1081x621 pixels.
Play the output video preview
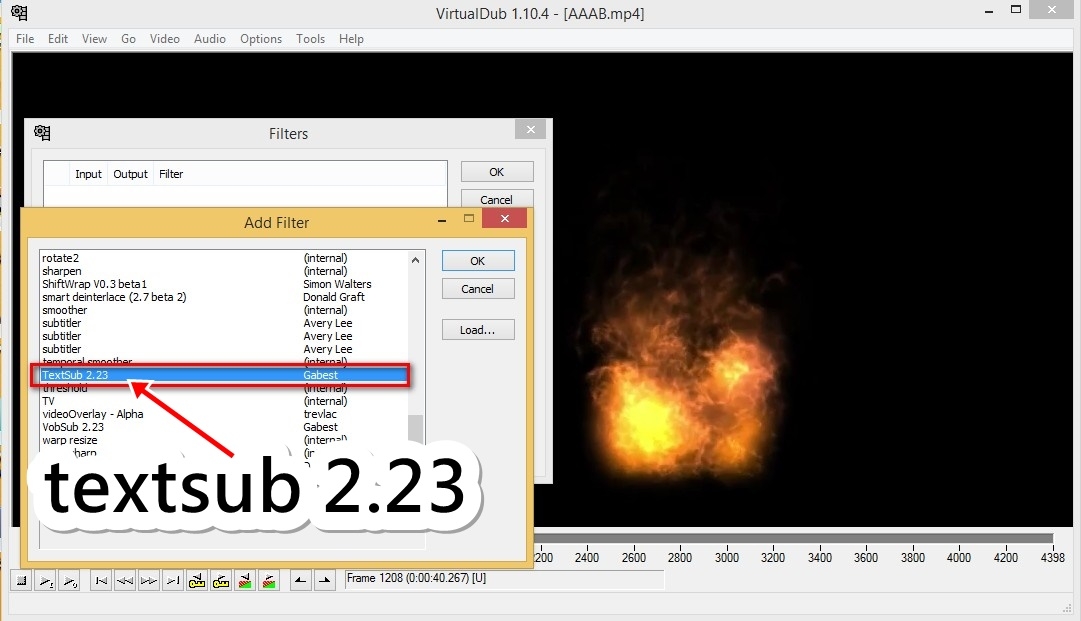[x=70, y=581]
